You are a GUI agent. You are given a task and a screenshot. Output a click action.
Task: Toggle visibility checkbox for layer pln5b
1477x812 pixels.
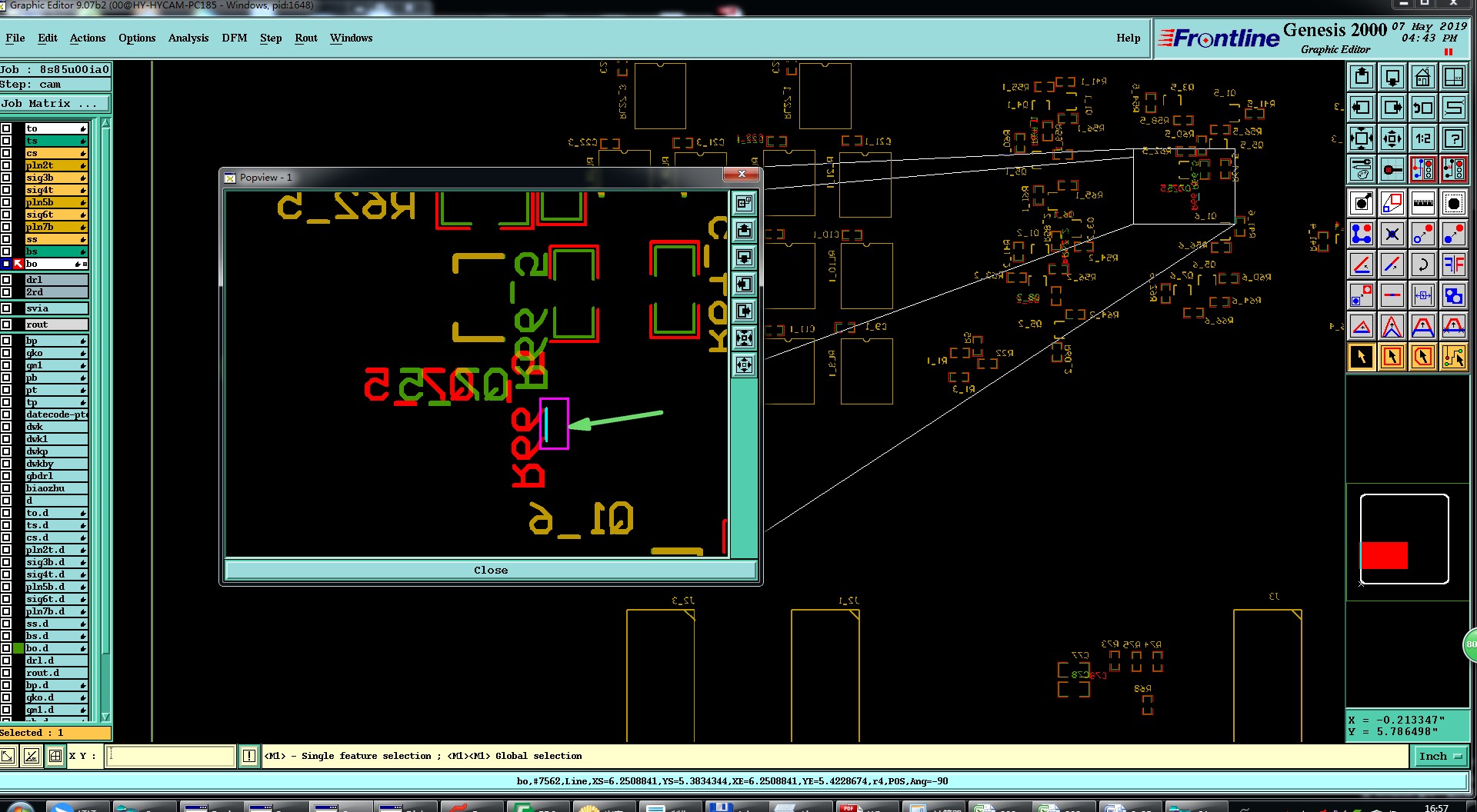pos(6,202)
